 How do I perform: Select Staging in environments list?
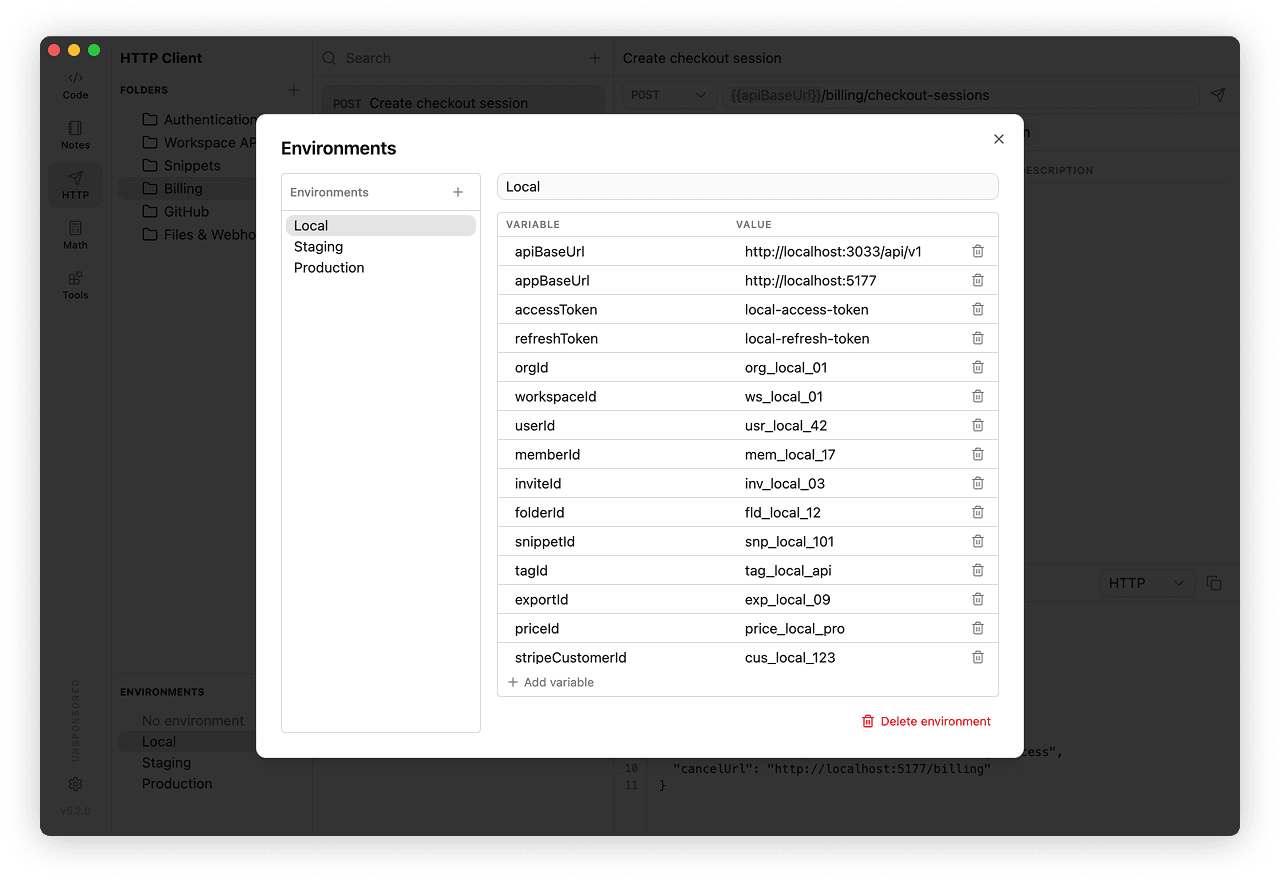pyautogui.click(x=318, y=247)
